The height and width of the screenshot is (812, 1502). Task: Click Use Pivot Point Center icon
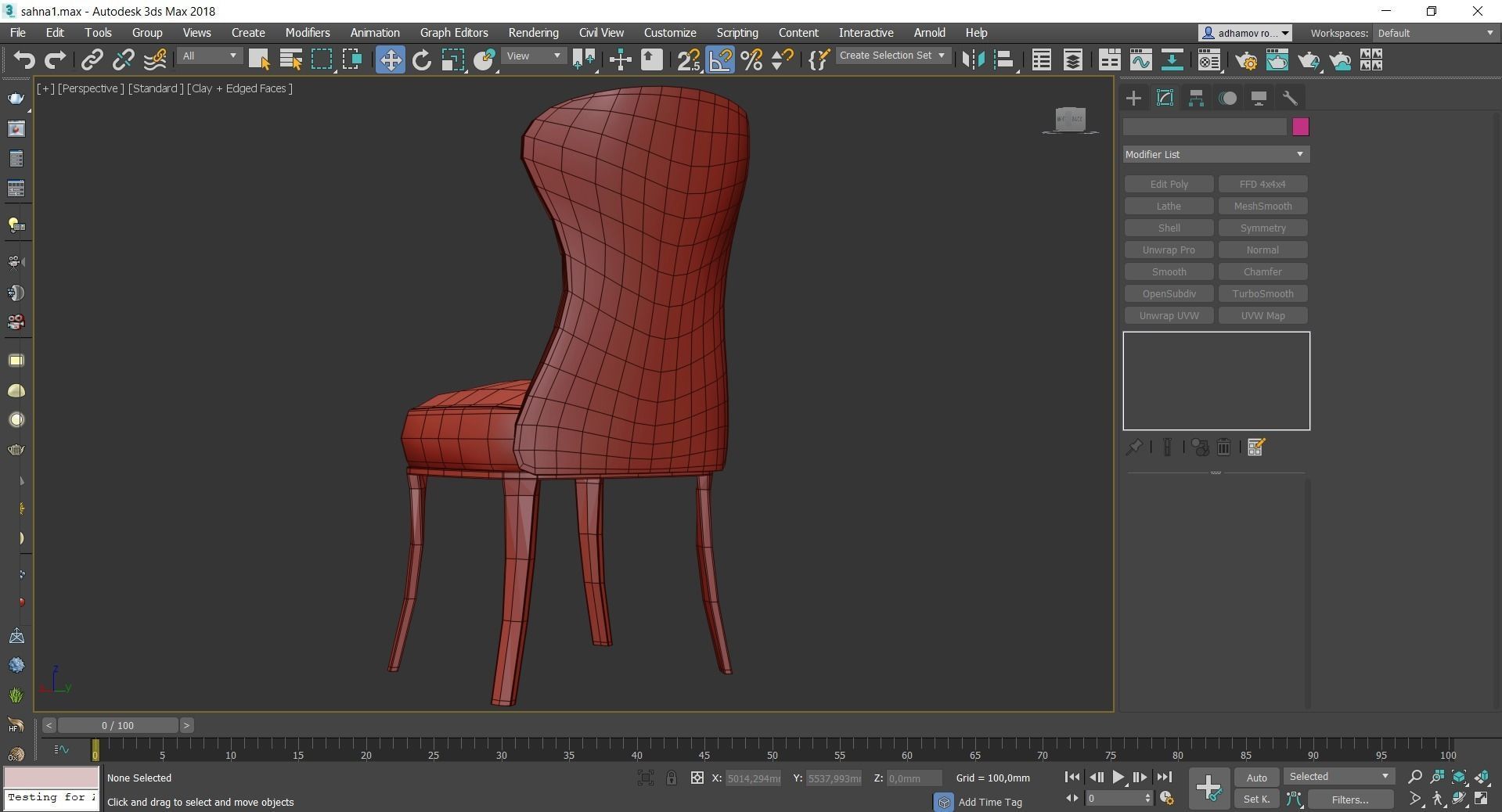[584, 60]
